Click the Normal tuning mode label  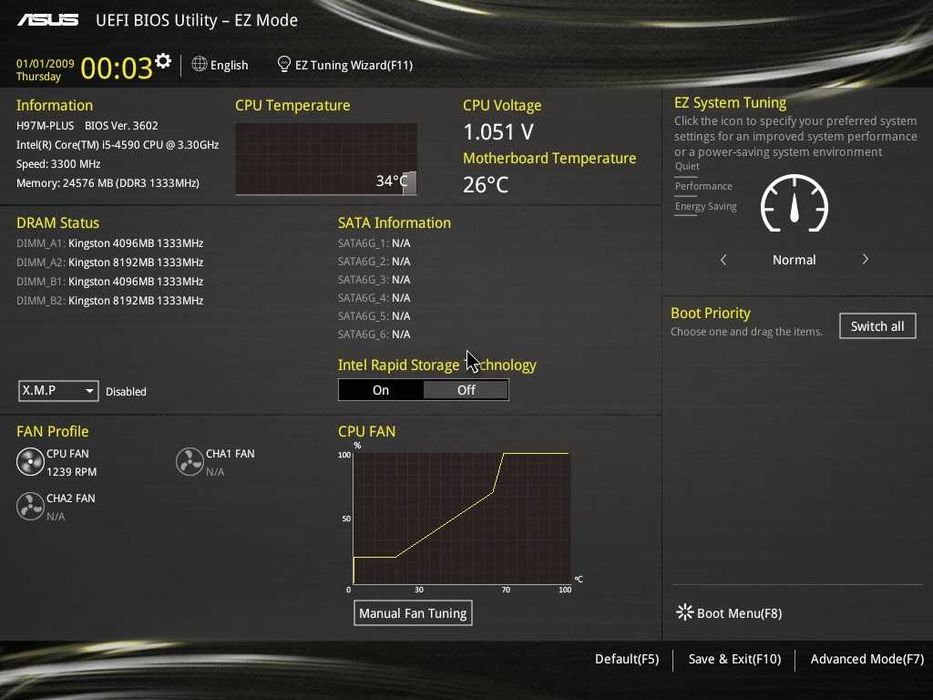[x=794, y=260]
